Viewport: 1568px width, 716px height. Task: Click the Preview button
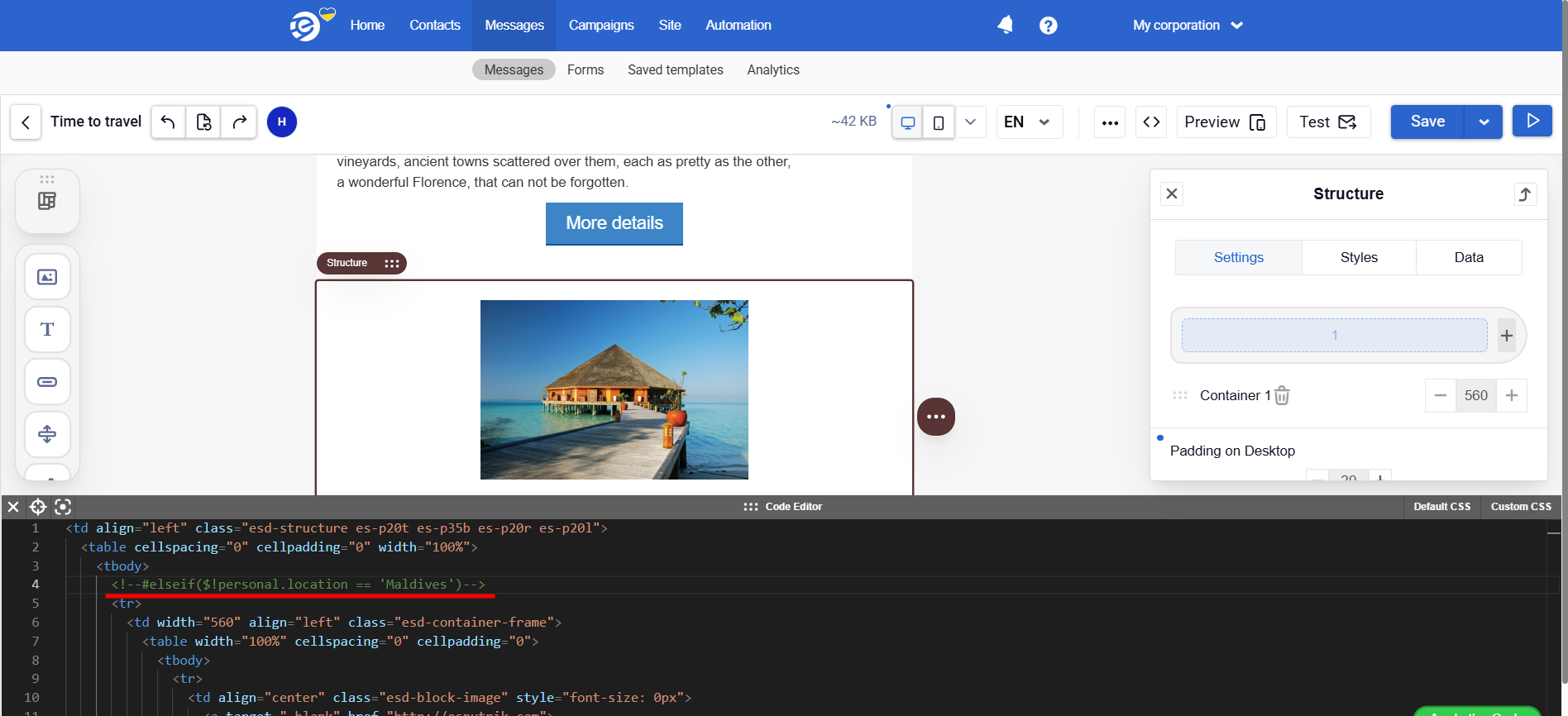(1226, 122)
